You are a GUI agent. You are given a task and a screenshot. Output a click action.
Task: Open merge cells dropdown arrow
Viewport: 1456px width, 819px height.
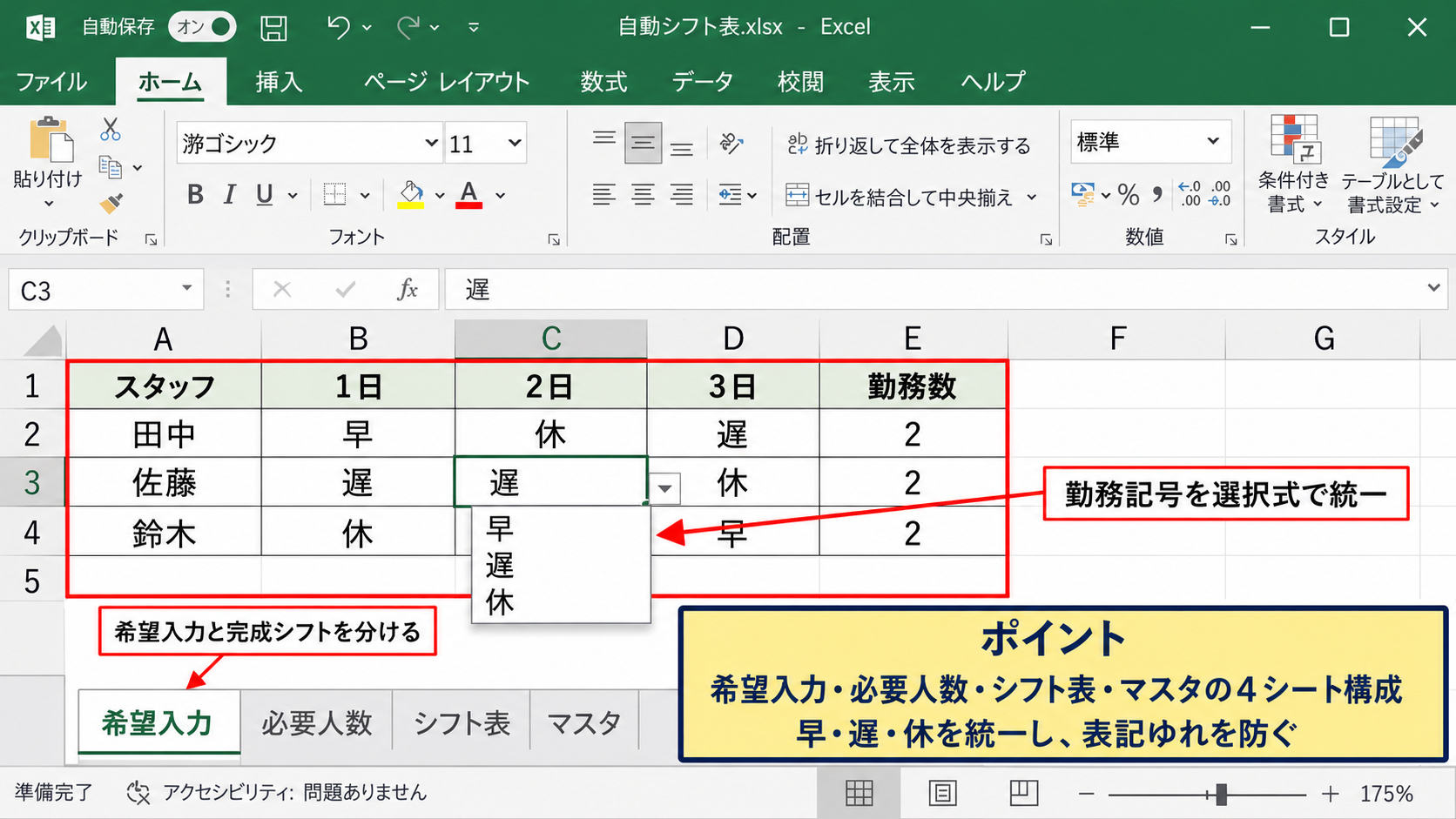1032,198
